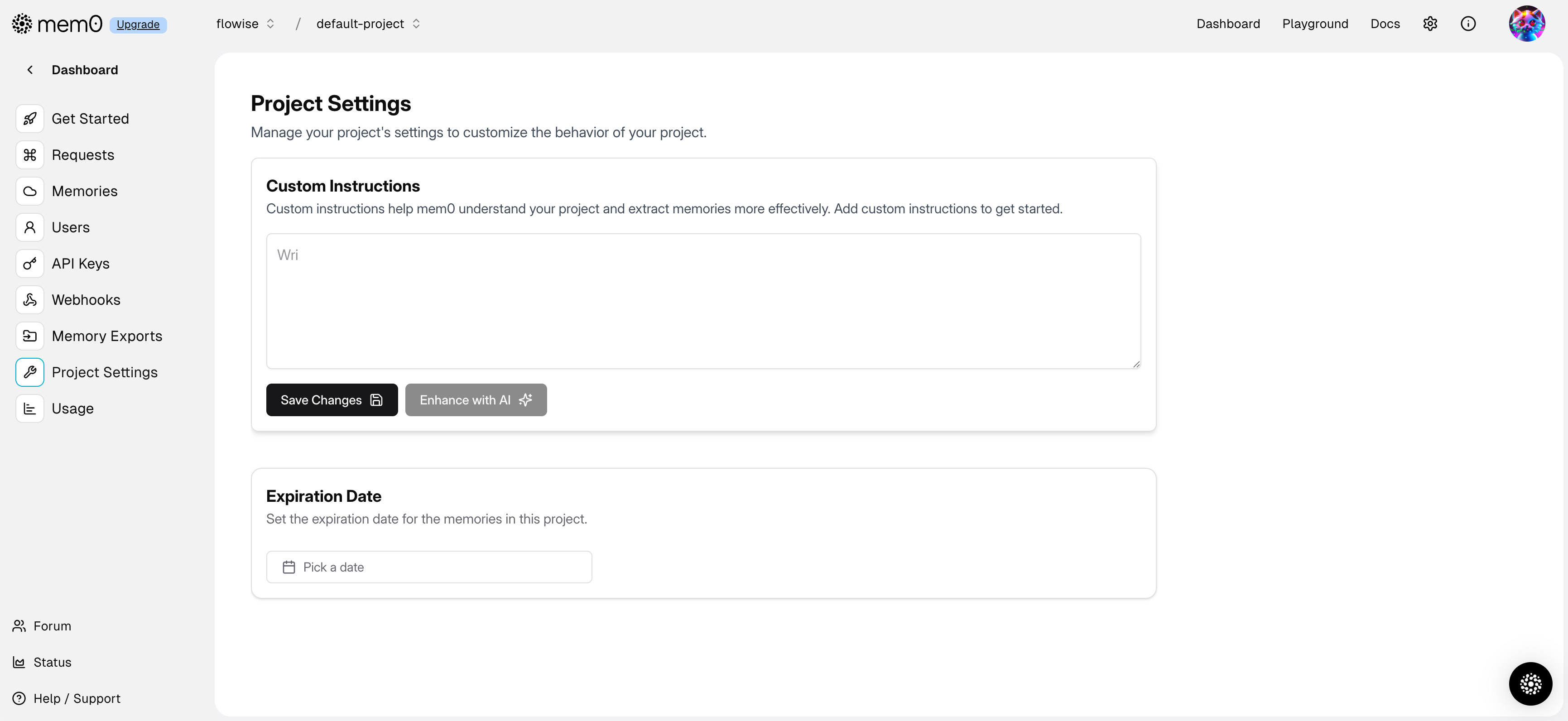The height and width of the screenshot is (721, 1568).
Task: Open the date picker field
Action: (x=428, y=567)
